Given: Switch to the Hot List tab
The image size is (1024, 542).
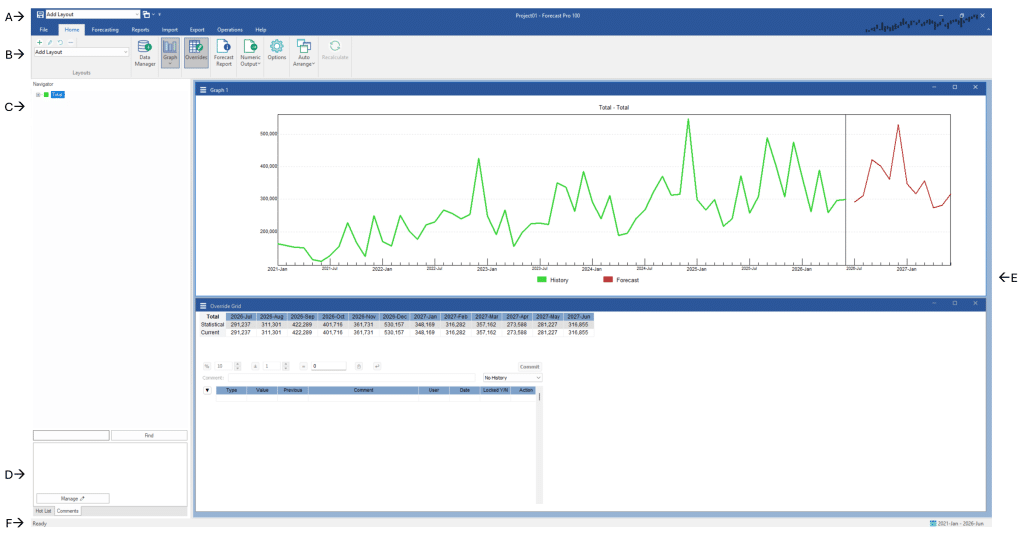Looking at the screenshot, I should 44,511.
